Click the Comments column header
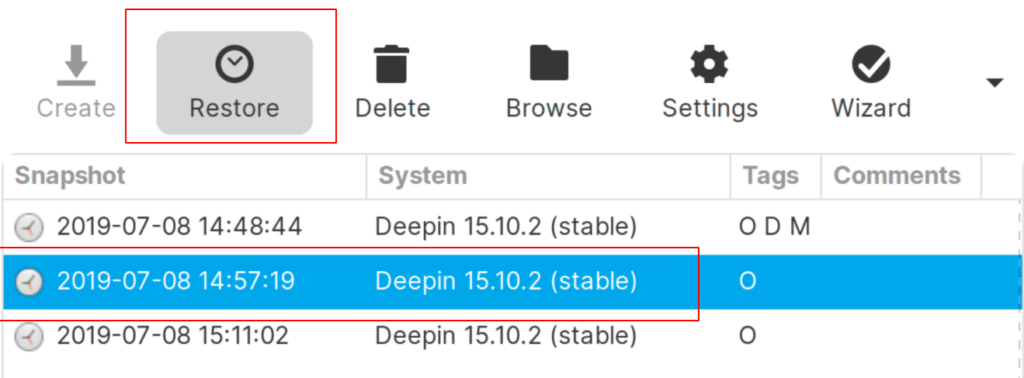 (x=897, y=175)
